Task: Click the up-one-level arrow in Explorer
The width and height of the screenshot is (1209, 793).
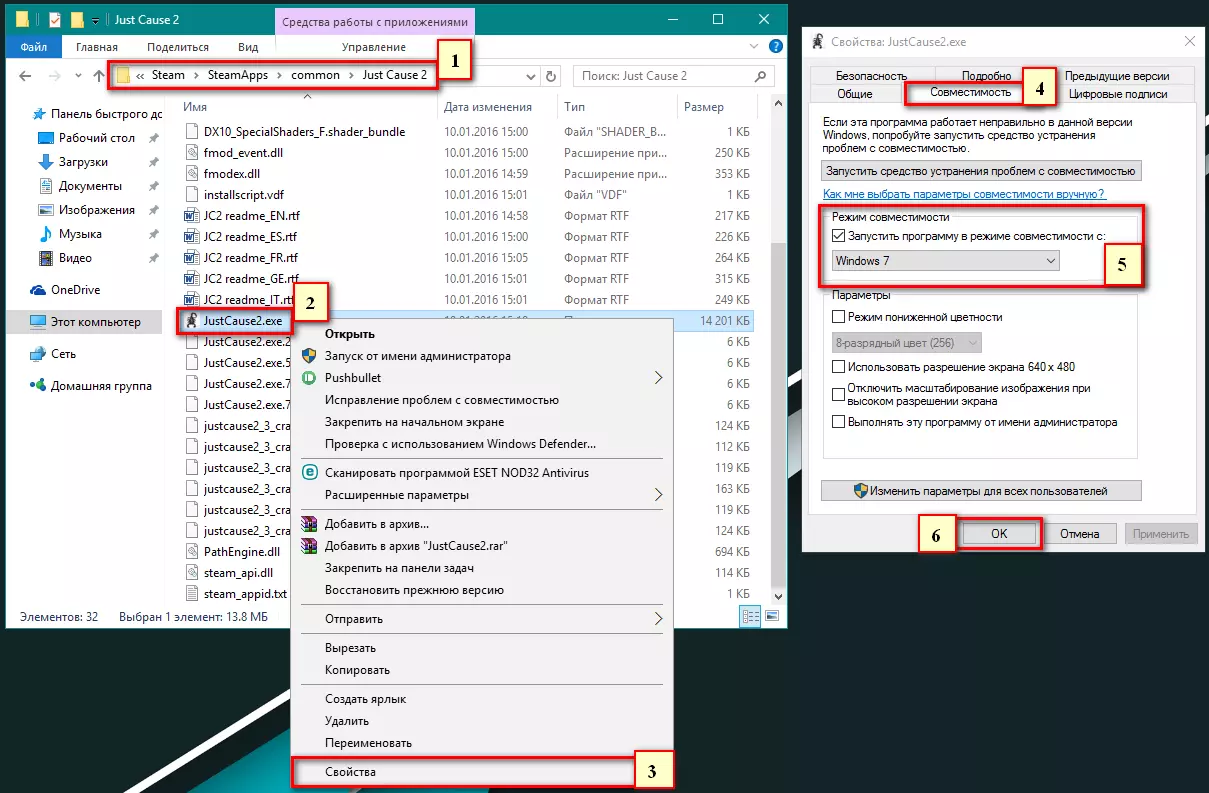Action: [x=98, y=76]
